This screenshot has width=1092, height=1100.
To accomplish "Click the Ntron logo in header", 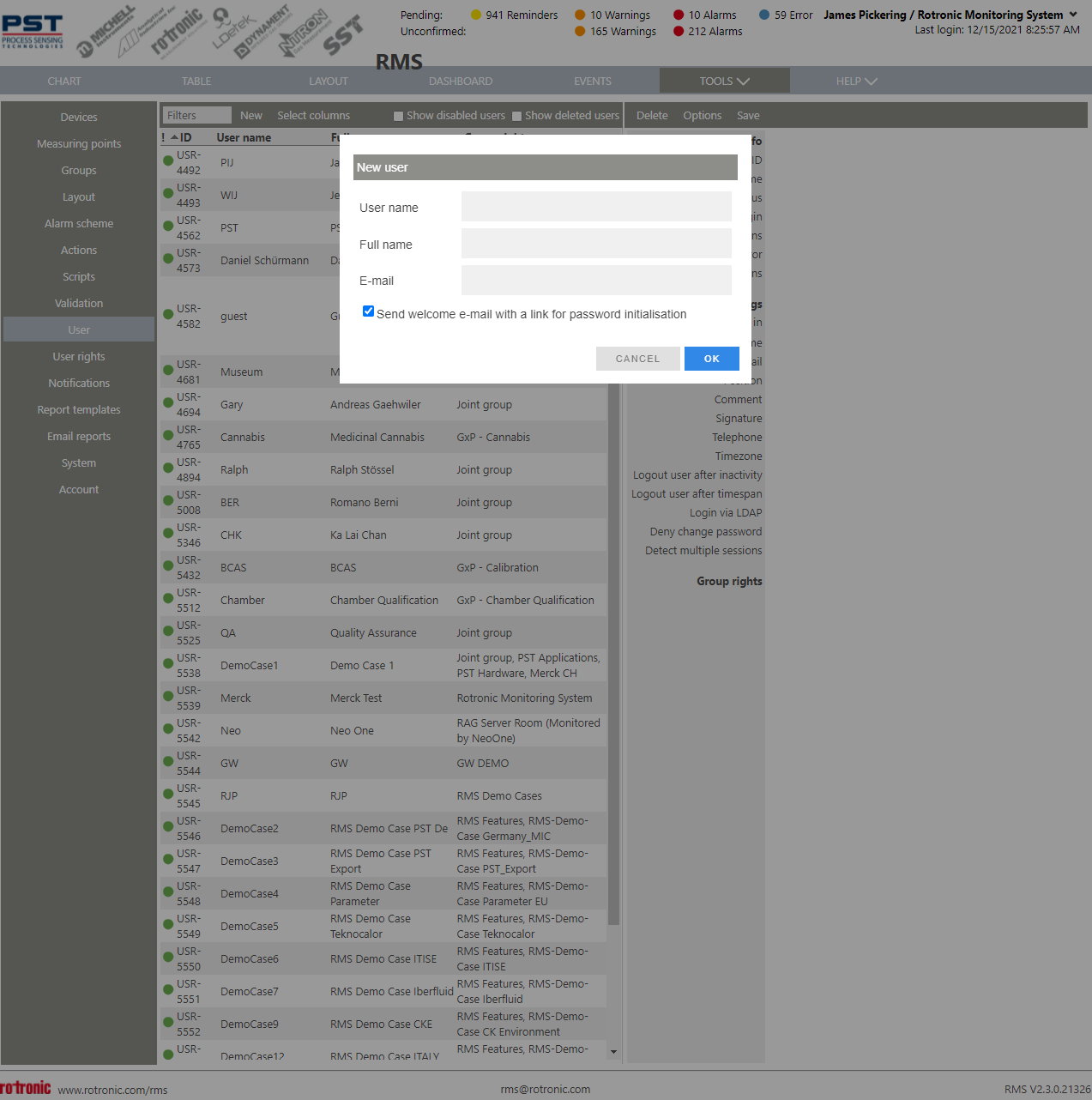I will coord(304,33).
